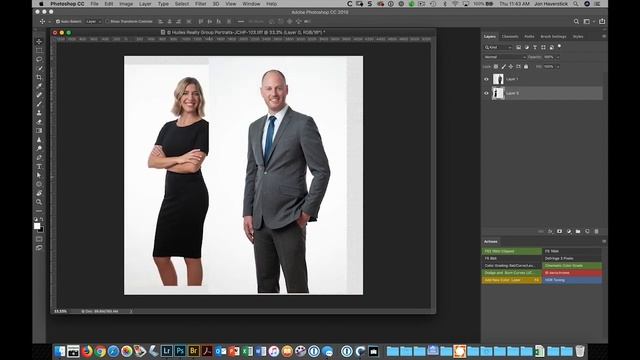Toggle lock image pixels brush icon
This screenshot has height=360, width=640.
coord(503,67)
